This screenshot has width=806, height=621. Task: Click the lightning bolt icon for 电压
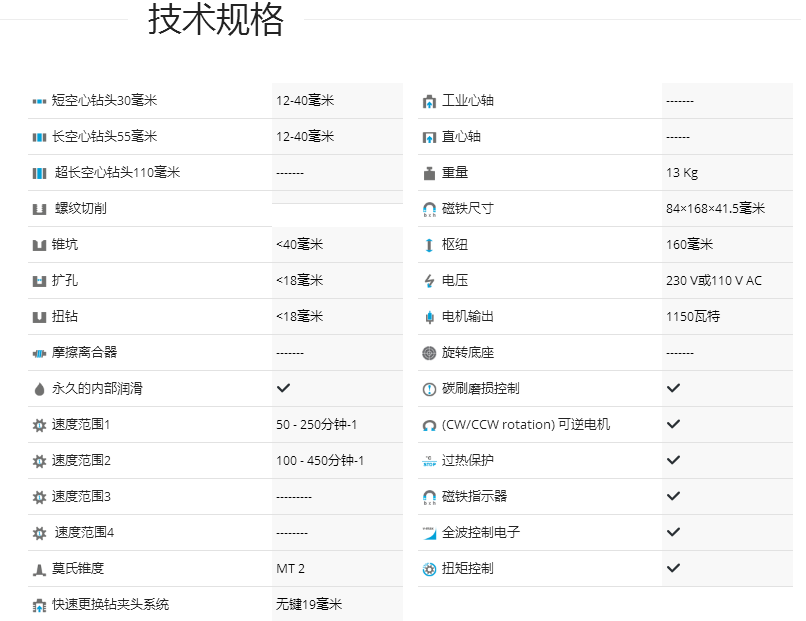(x=429, y=281)
